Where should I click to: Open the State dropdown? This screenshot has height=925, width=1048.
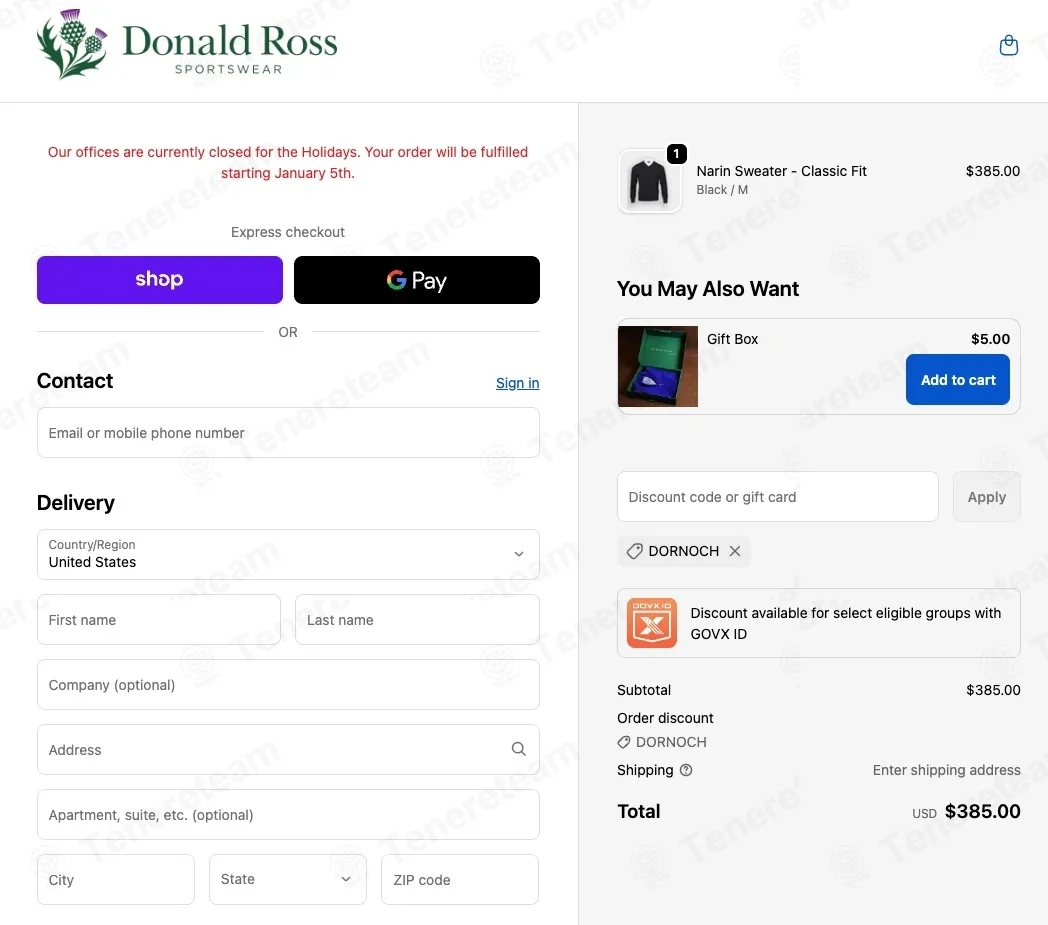(288, 880)
